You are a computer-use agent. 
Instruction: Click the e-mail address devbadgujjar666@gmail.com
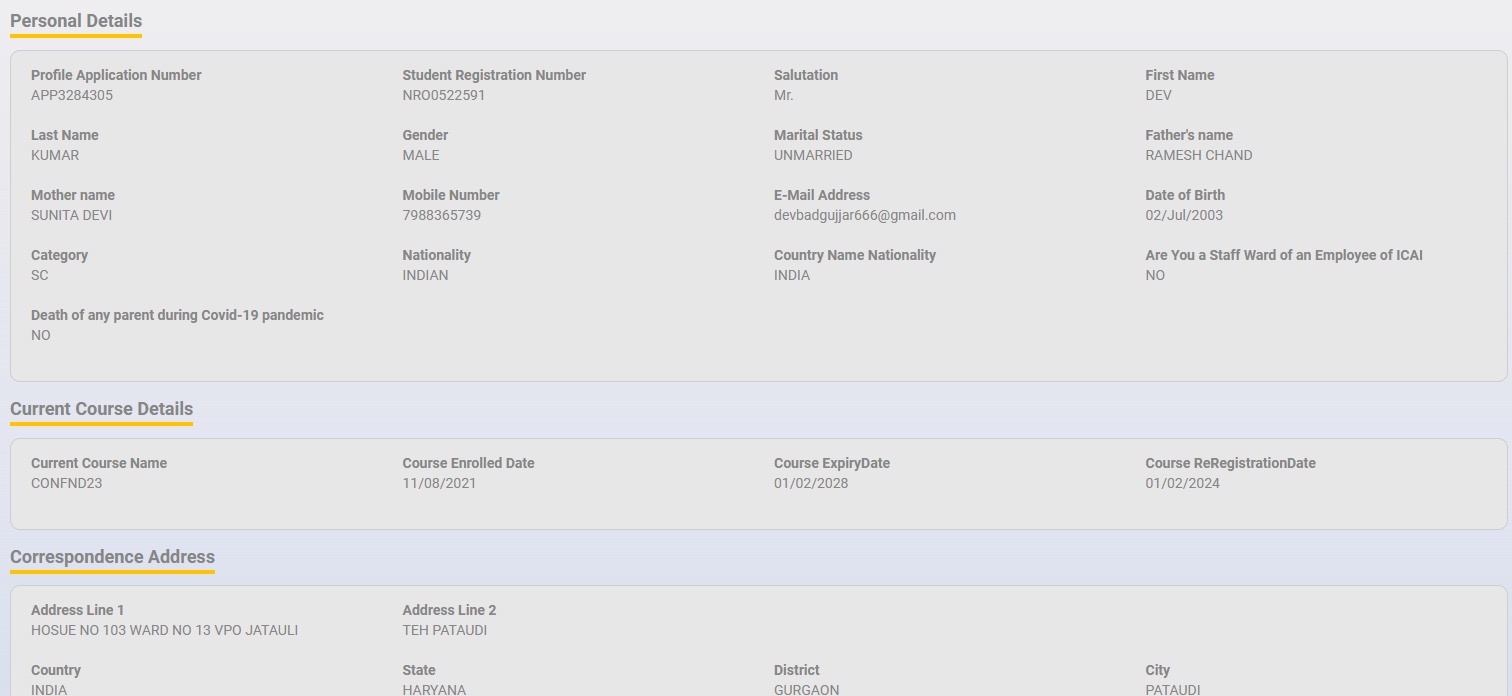(x=864, y=216)
